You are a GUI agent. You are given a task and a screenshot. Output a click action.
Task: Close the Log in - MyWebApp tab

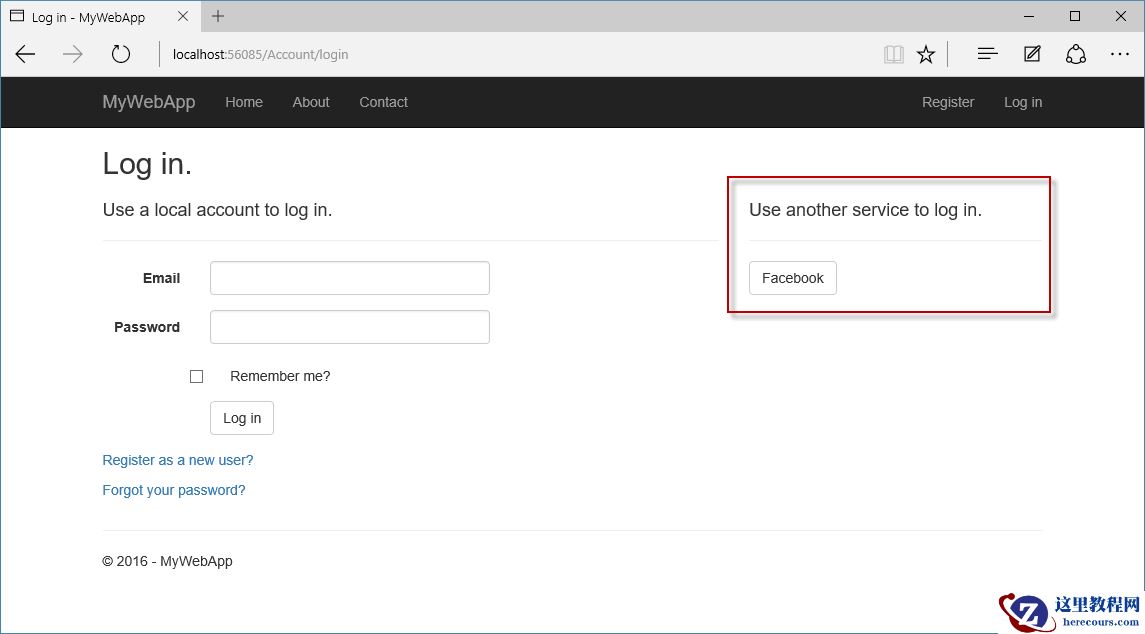coord(182,16)
